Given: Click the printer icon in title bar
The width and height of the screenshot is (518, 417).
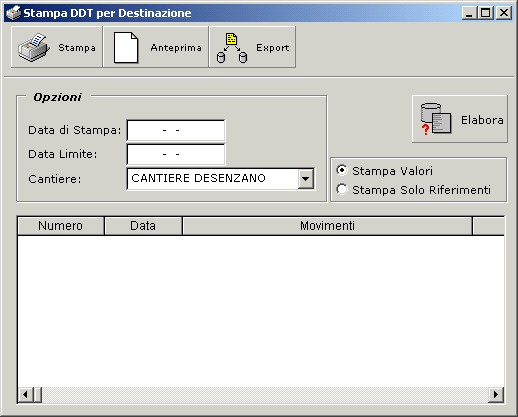Looking at the screenshot, I should [x=13, y=13].
